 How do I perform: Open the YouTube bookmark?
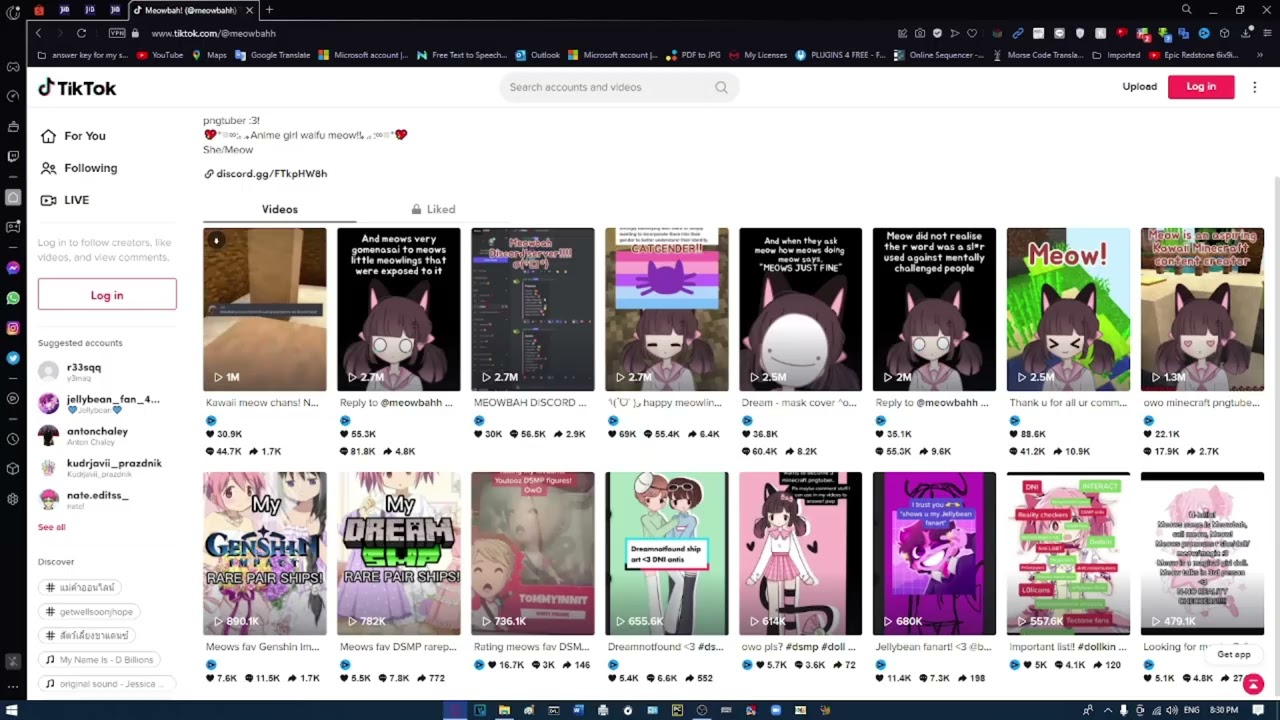point(160,55)
